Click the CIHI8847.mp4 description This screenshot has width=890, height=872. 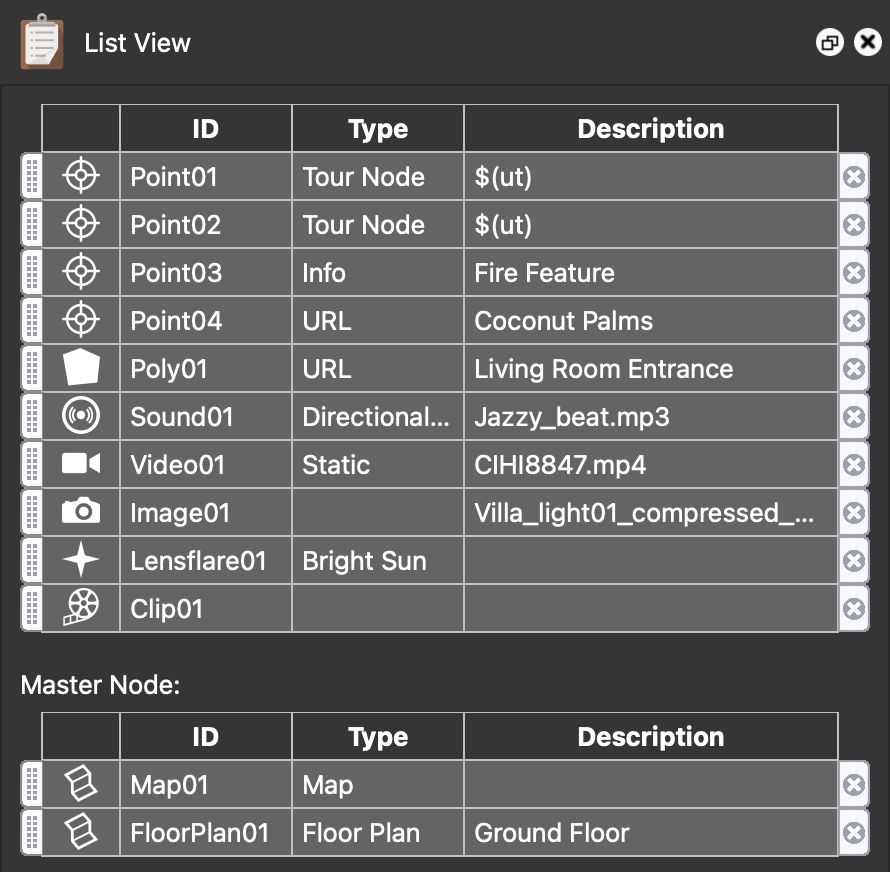(x=560, y=465)
